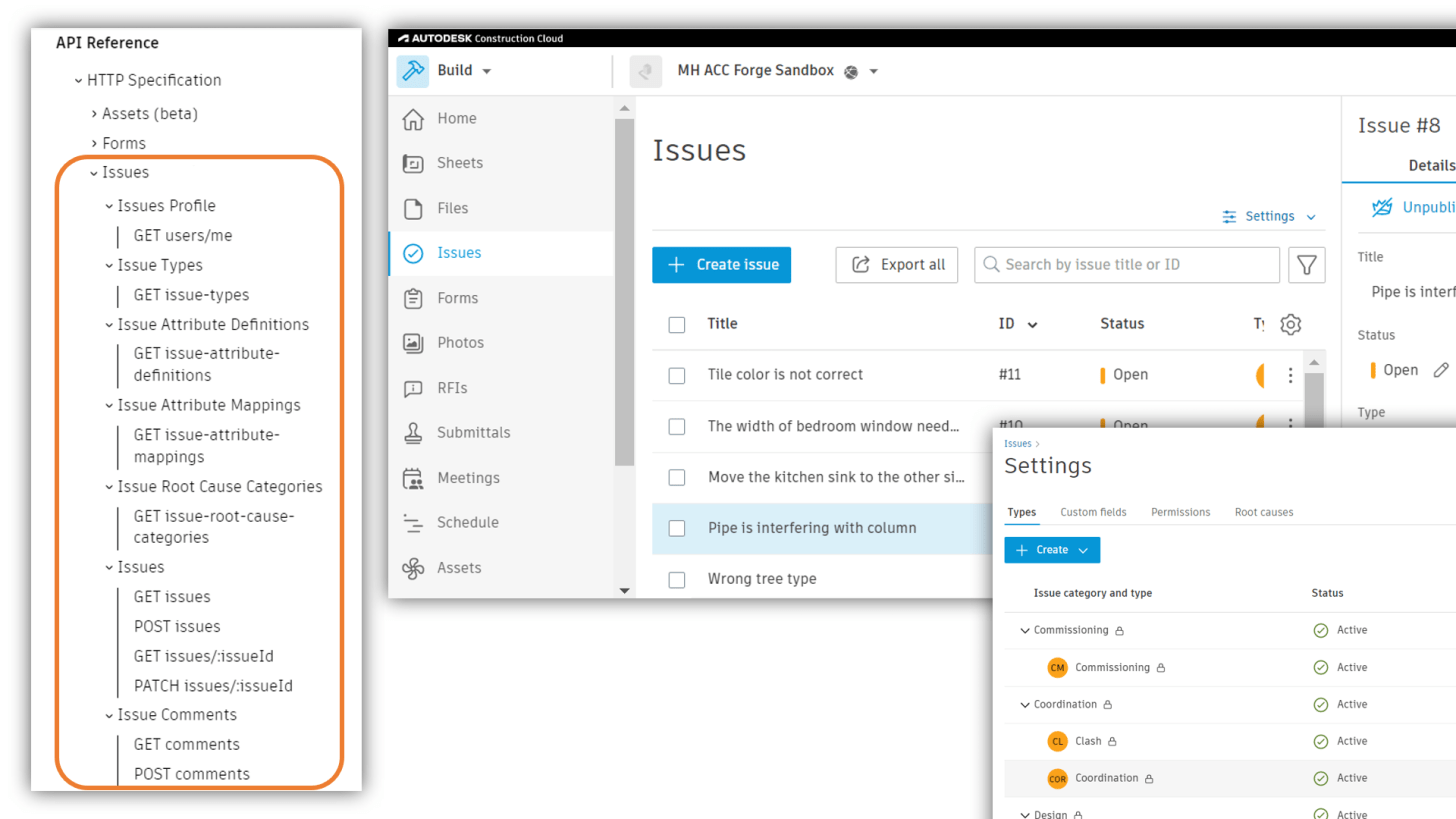This screenshot has height=819, width=1456.
Task: Open the filter funnel icon for issues
Action: coord(1306,265)
